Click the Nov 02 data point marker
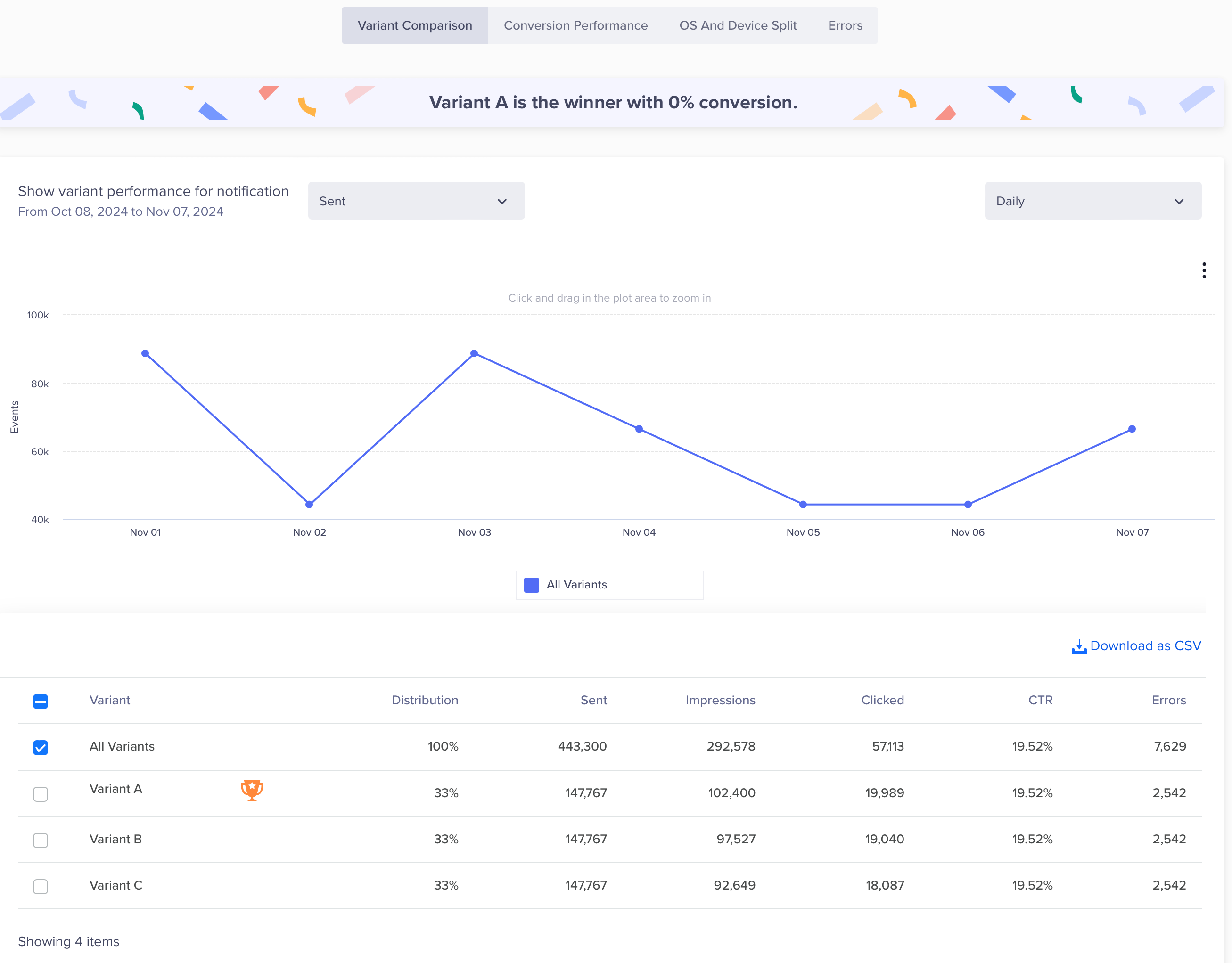 [309, 505]
